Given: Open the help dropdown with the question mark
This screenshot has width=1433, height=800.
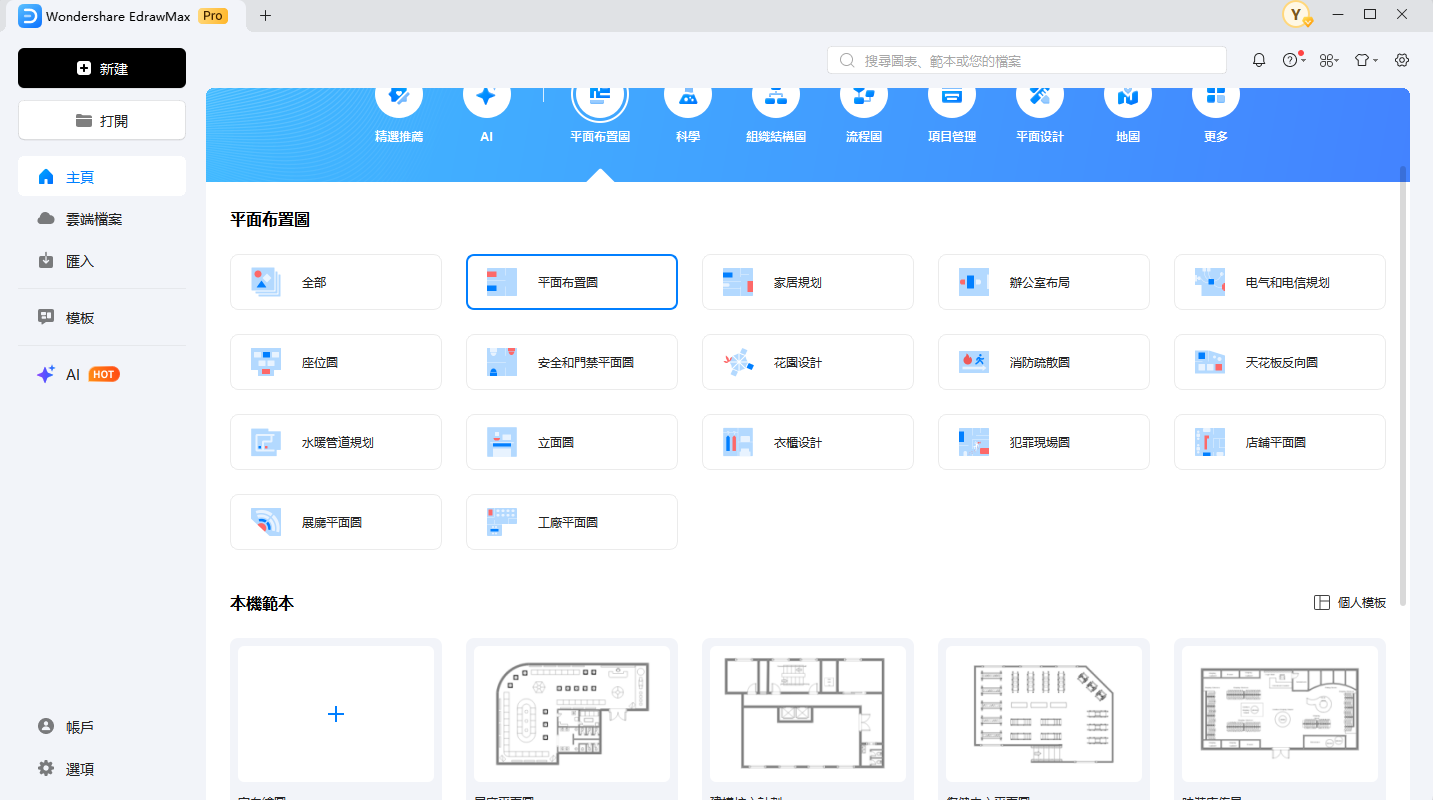Looking at the screenshot, I should tap(1291, 59).
